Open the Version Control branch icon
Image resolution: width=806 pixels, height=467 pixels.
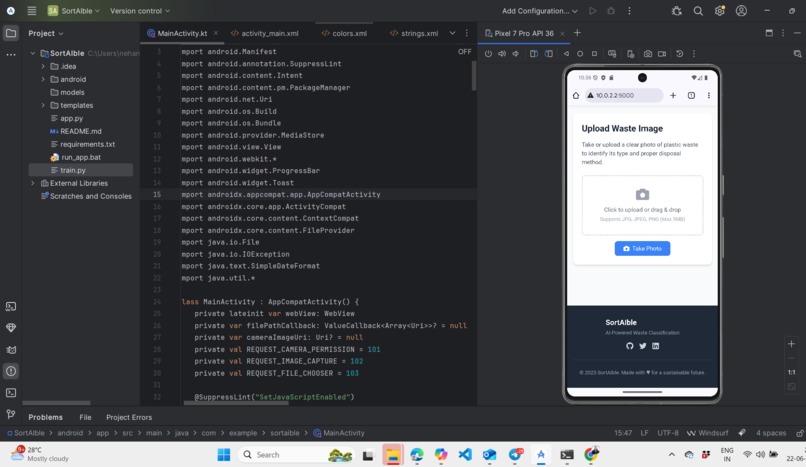click(x=11, y=414)
